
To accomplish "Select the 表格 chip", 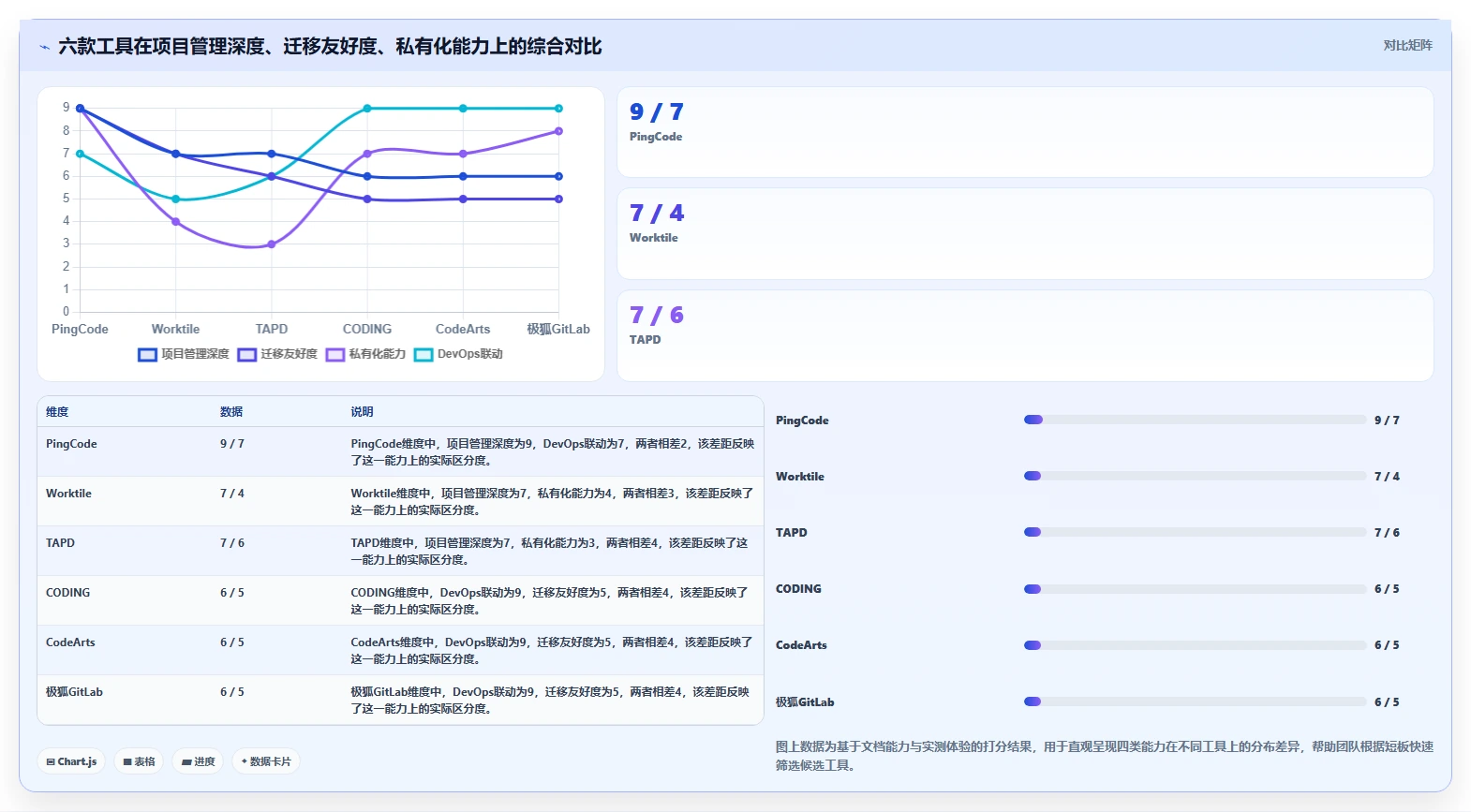I will (x=139, y=761).
